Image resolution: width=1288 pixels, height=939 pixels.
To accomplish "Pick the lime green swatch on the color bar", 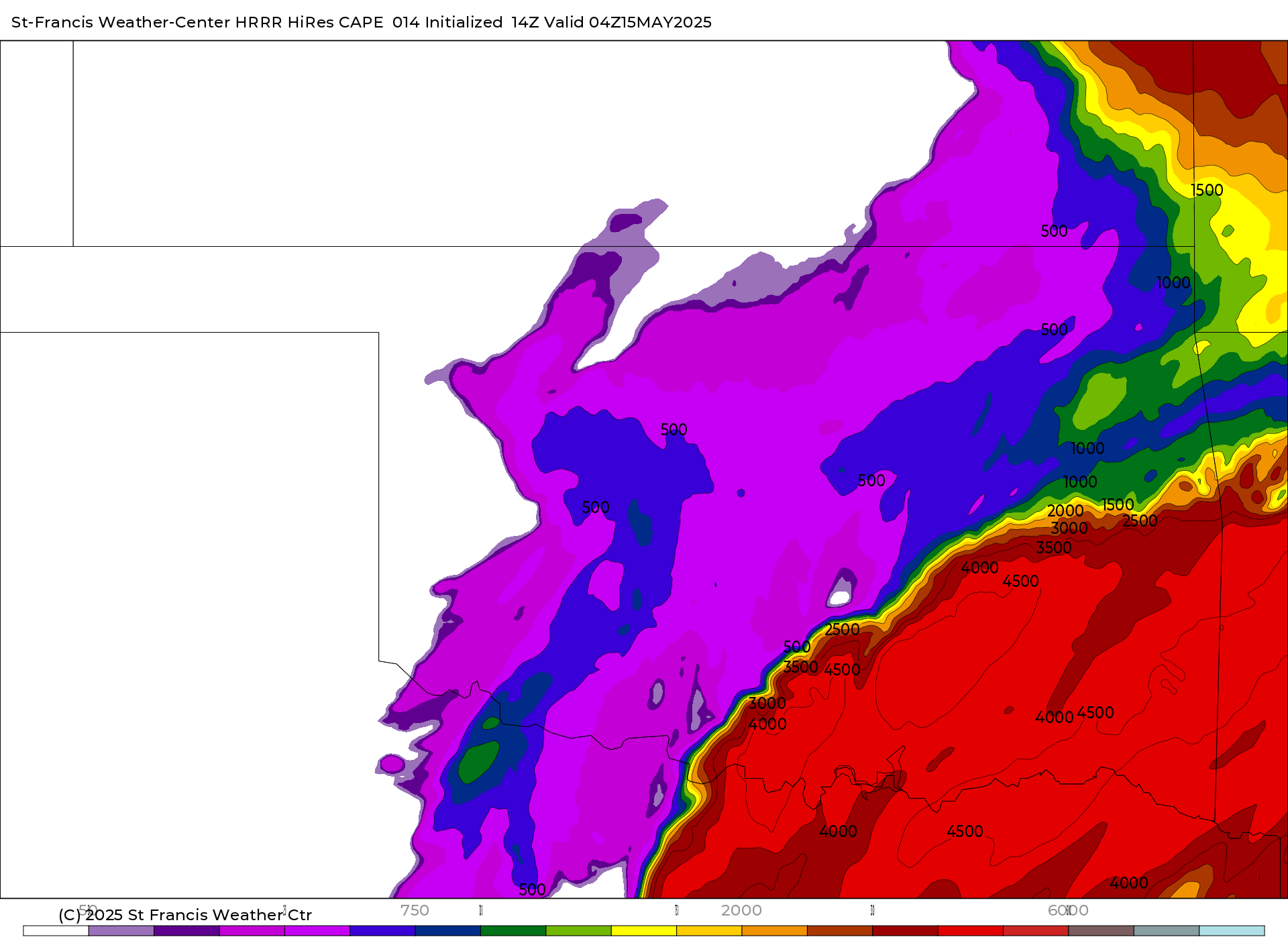I will tap(579, 930).
